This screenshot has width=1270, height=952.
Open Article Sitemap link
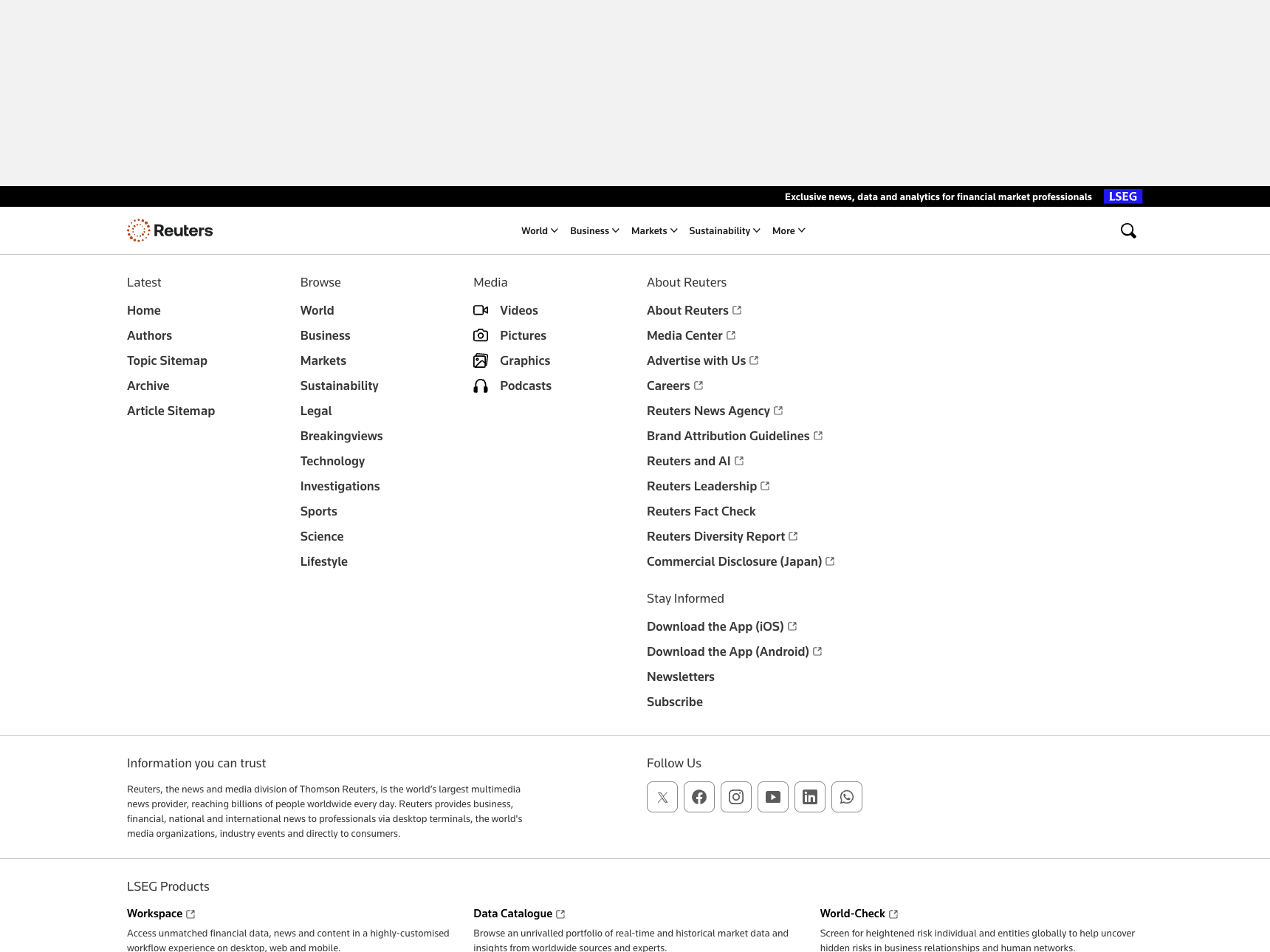point(171,411)
